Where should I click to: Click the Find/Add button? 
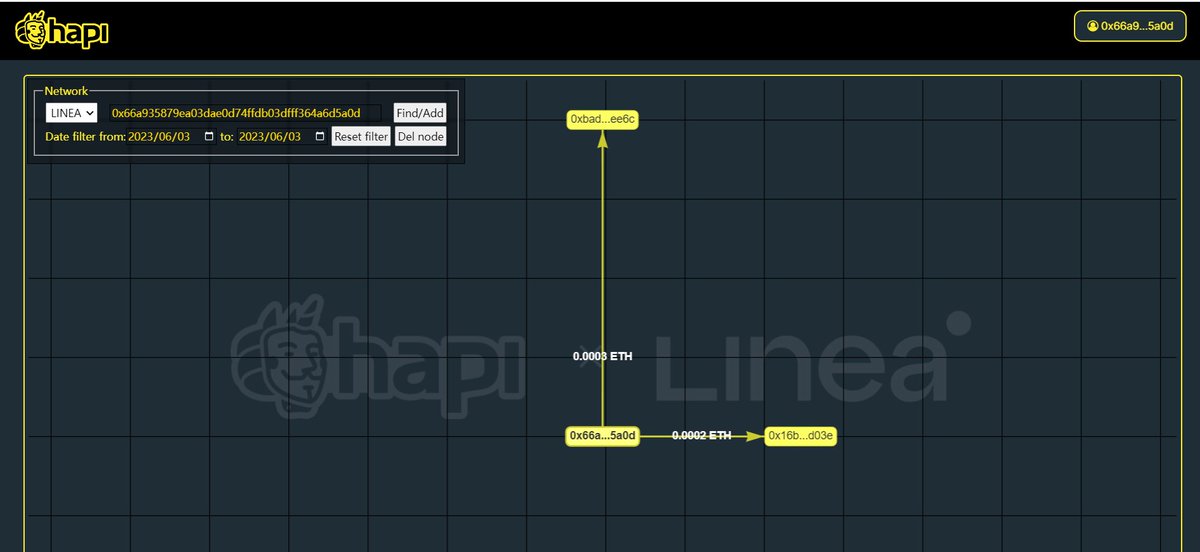click(x=420, y=113)
